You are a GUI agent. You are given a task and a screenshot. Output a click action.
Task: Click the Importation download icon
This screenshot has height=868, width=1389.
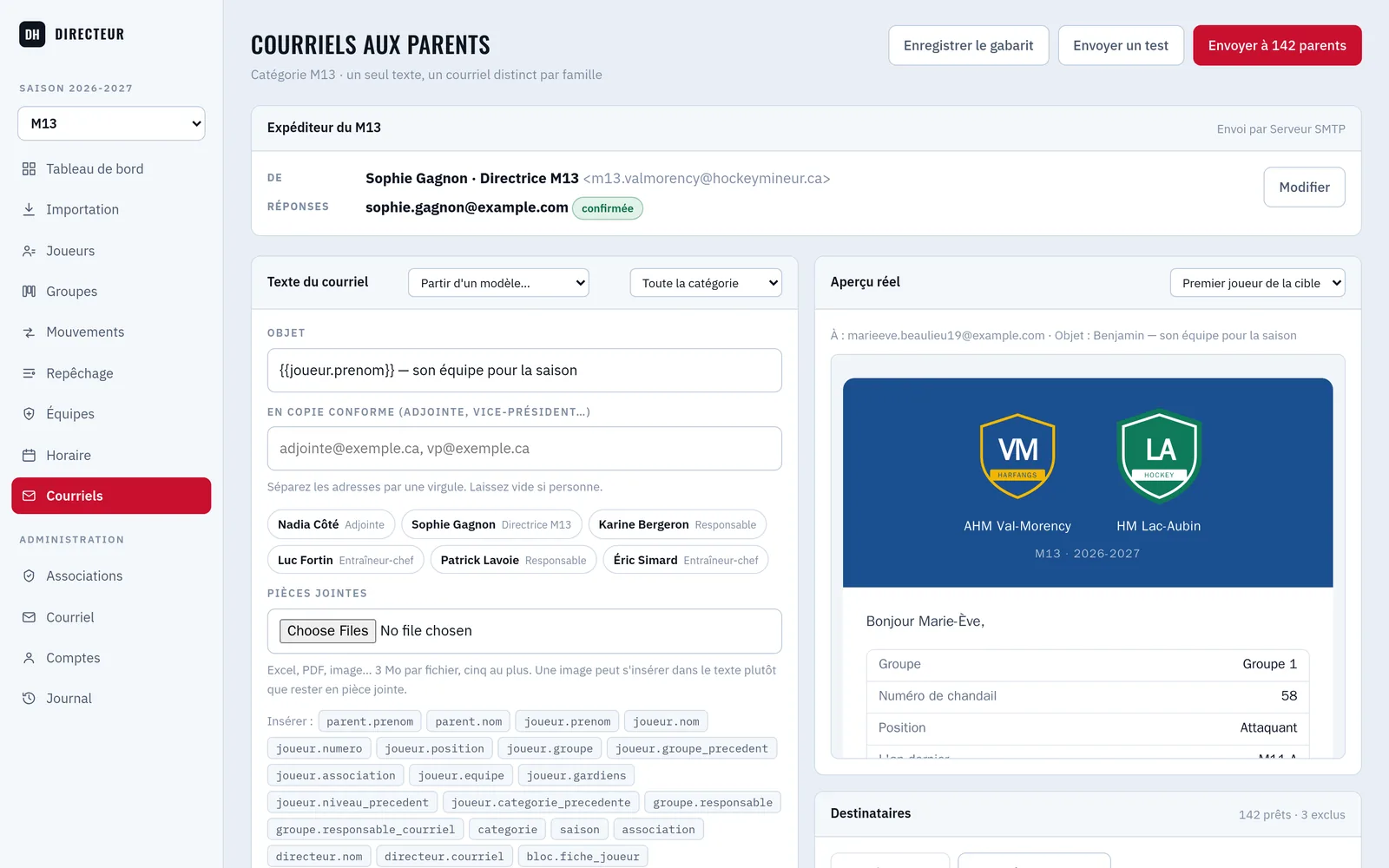click(29, 209)
